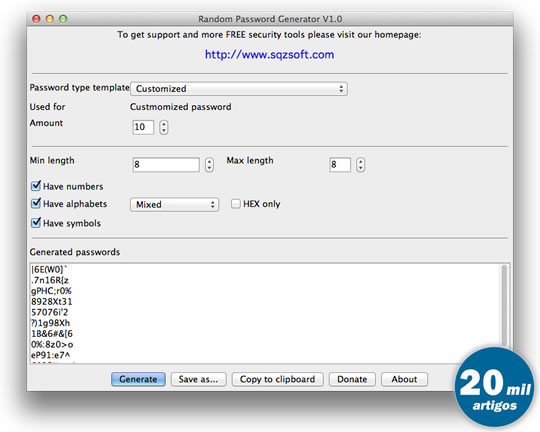Select the password .7n16R{z
This screenshot has width=540, height=432.
pyautogui.click(x=50, y=280)
